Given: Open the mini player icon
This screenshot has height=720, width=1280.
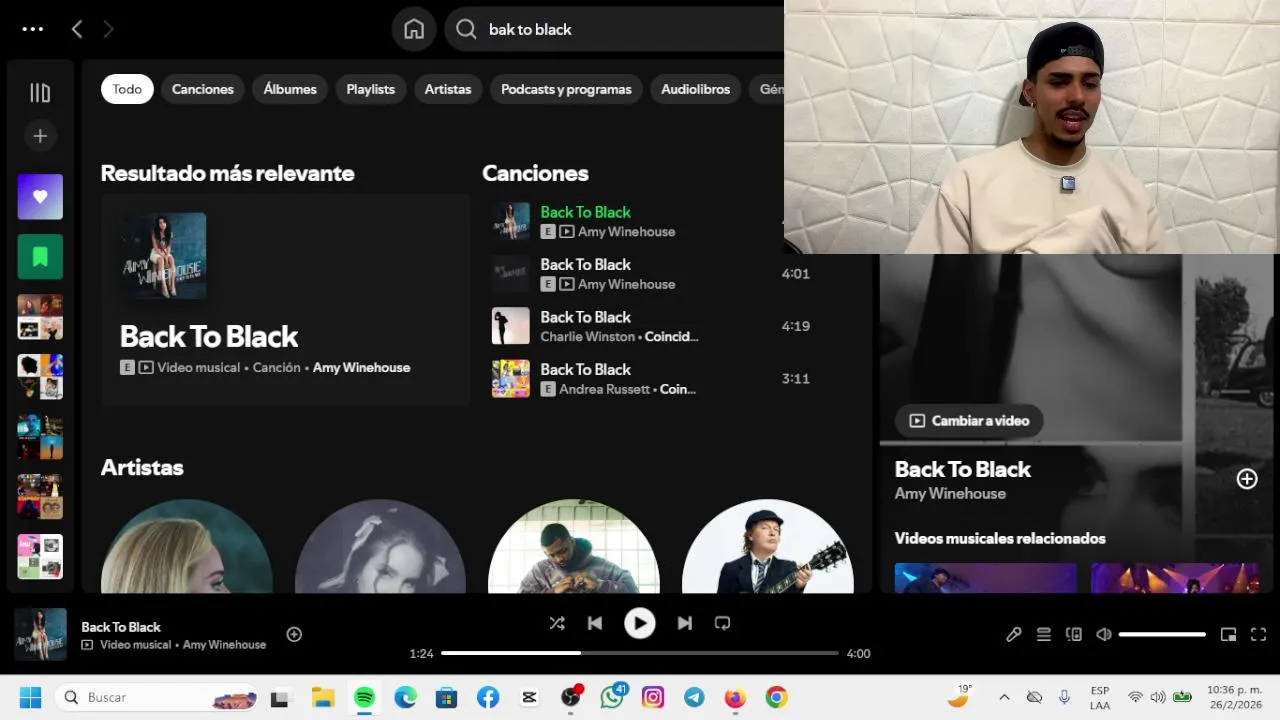Looking at the screenshot, I should click(x=1229, y=634).
